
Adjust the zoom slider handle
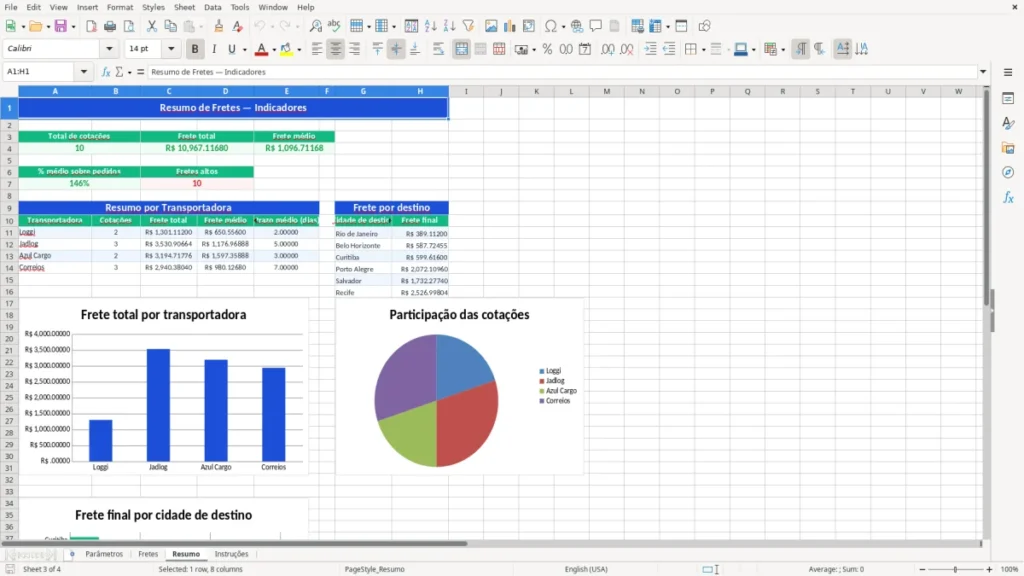955,569
